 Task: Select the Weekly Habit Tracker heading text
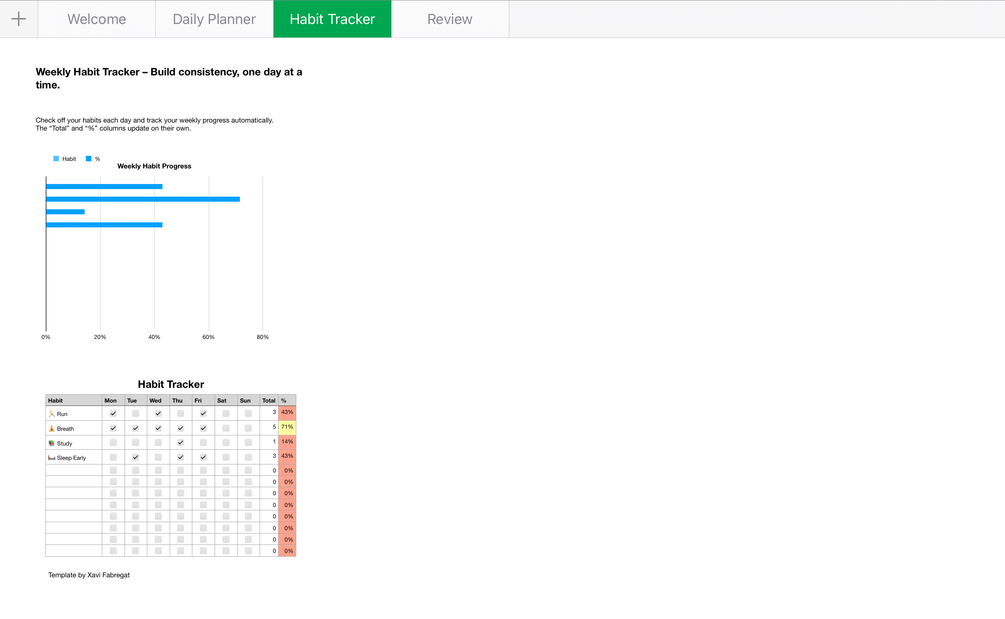point(169,78)
